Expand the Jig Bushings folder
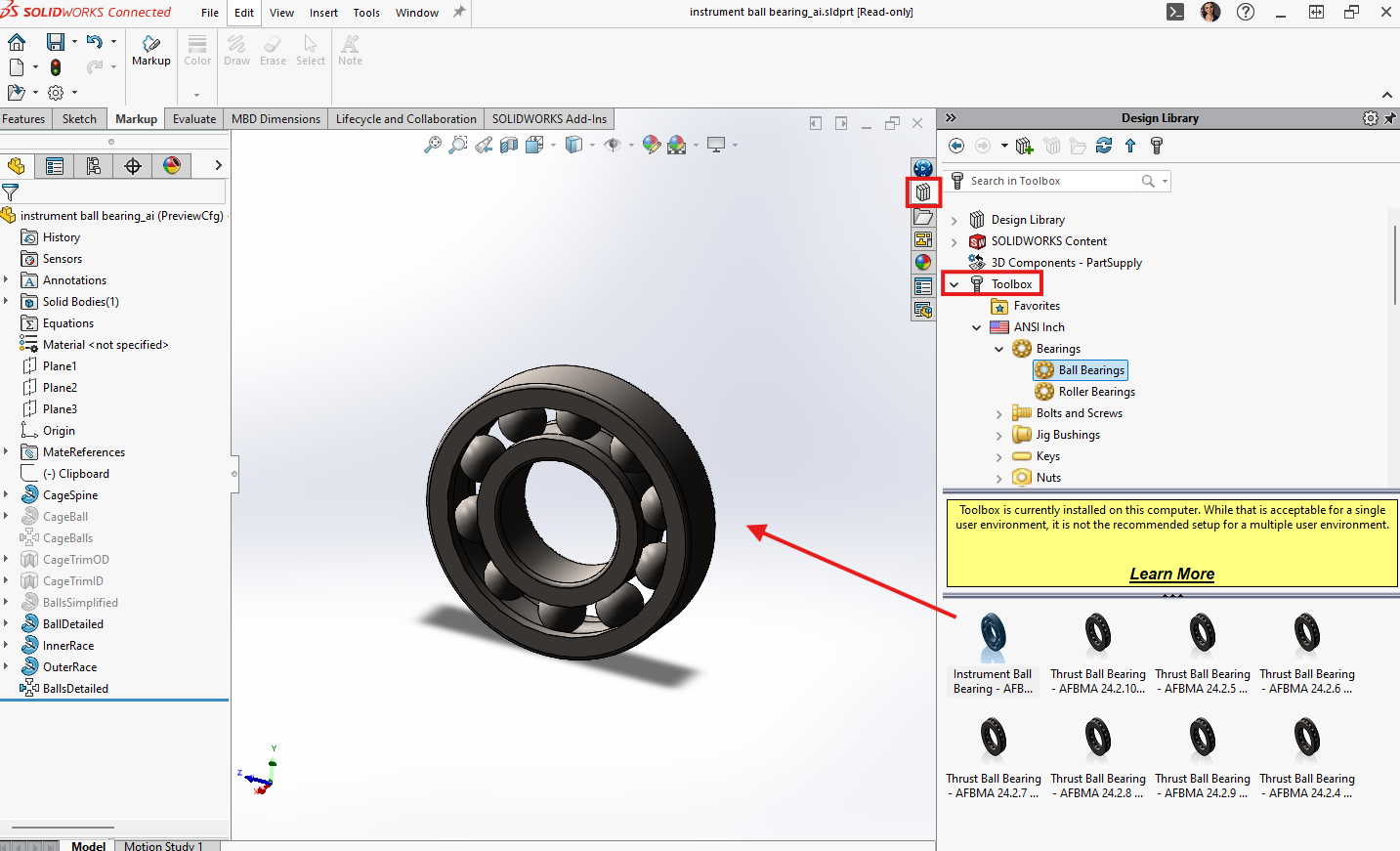 pyautogui.click(x=998, y=435)
